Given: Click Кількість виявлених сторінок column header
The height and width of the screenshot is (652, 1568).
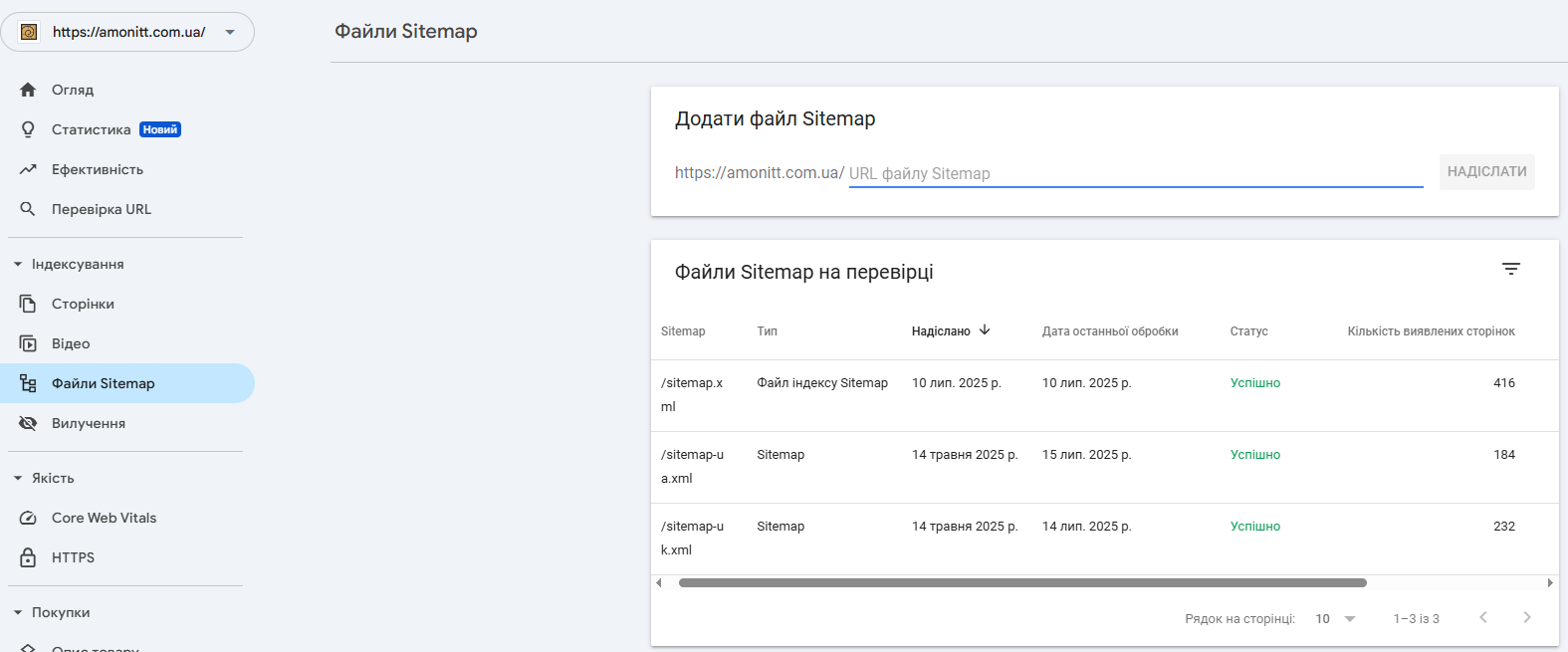Looking at the screenshot, I should click(x=1432, y=331).
